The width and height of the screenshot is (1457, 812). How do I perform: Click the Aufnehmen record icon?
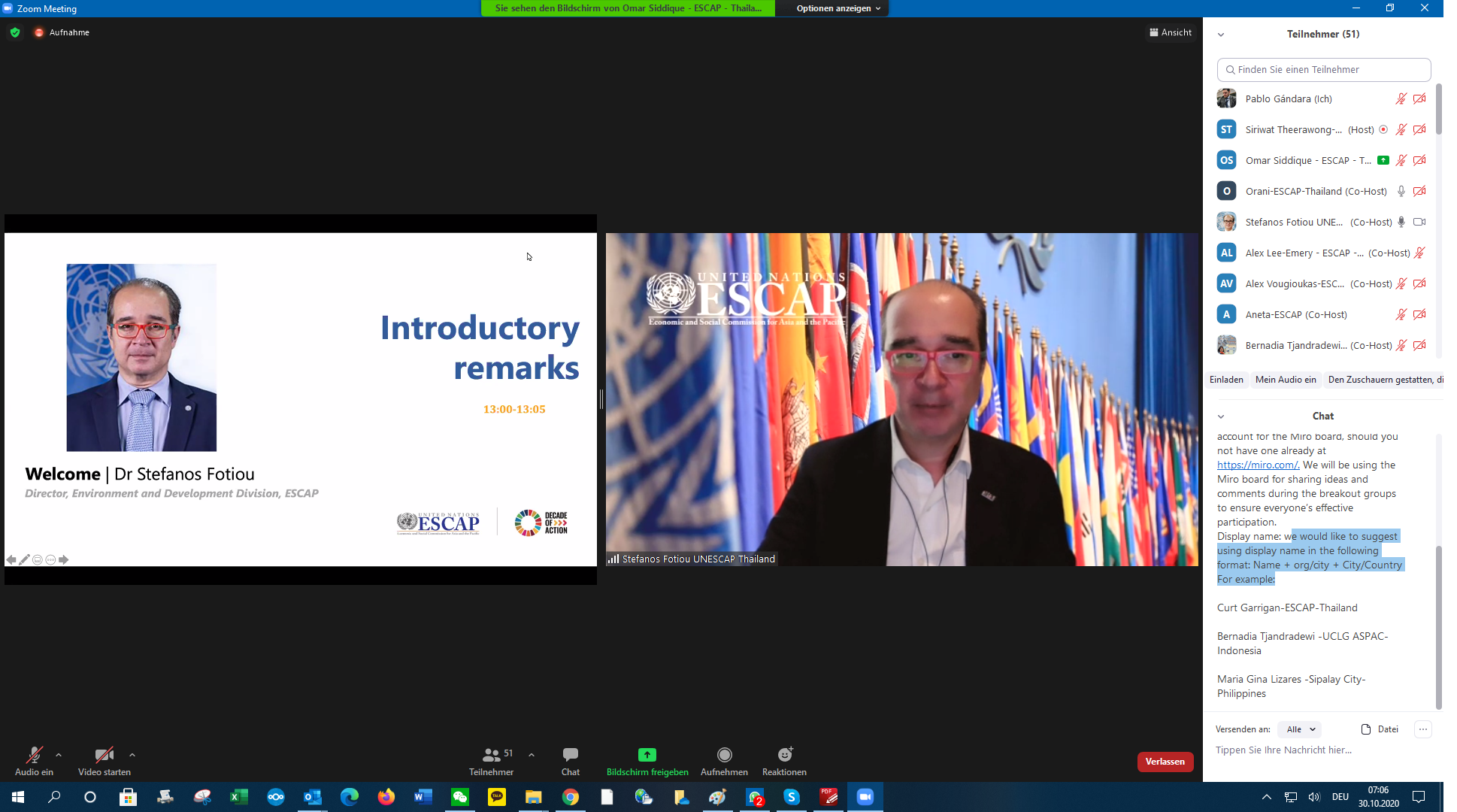724,755
